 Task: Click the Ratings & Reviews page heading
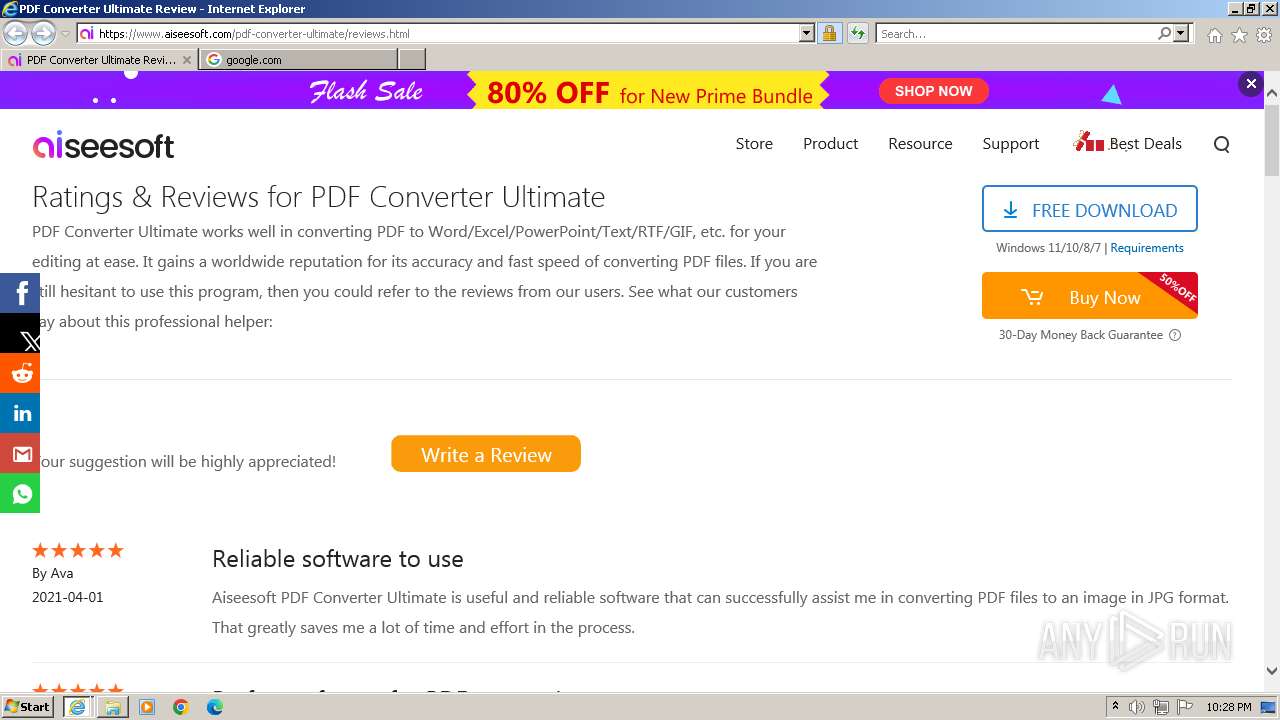click(318, 197)
